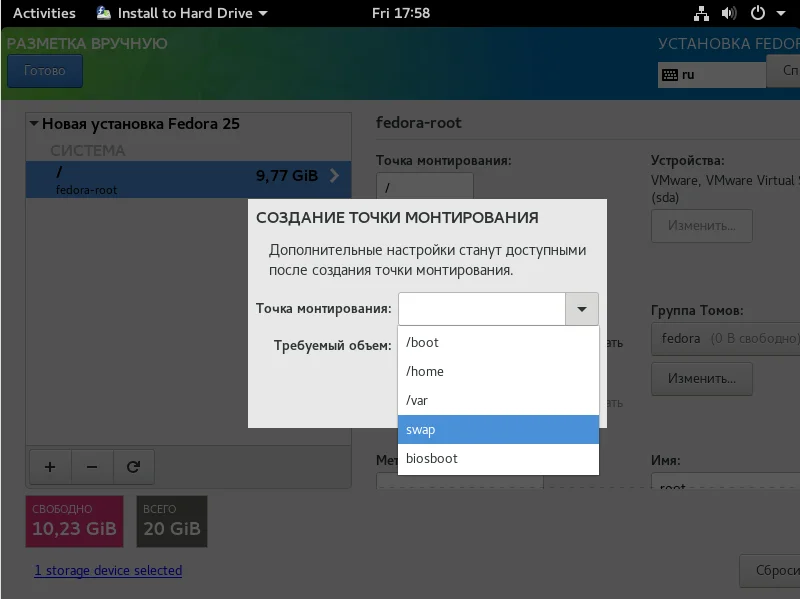
Task: Click the minus icon to remove partition
Action: pyautogui.click(x=92, y=467)
